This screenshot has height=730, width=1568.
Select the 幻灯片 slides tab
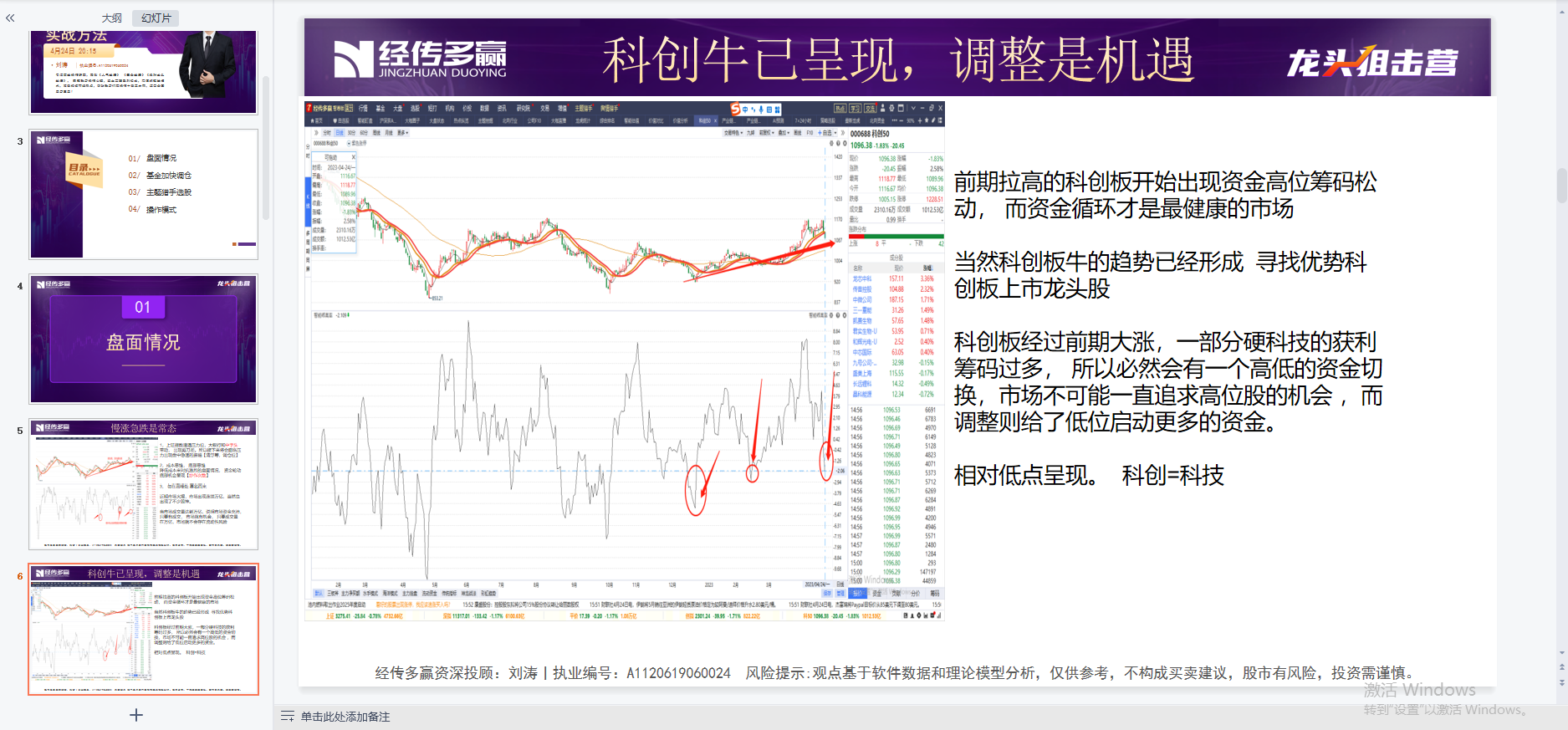tap(156, 18)
